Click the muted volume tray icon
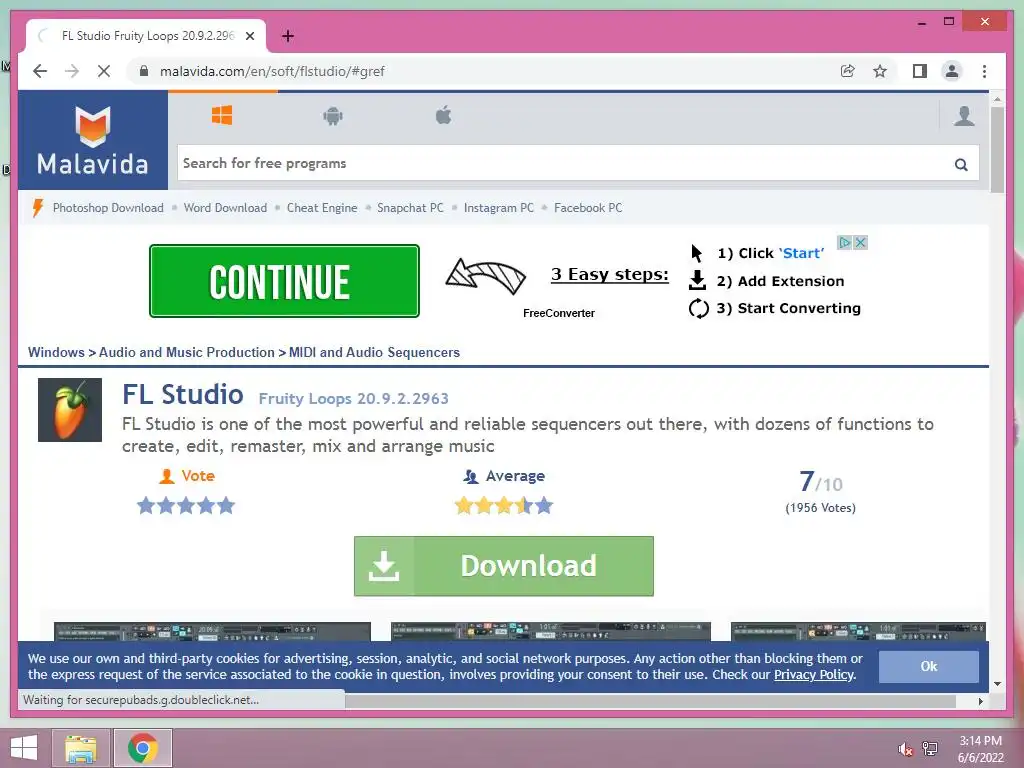1024x768 pixels. tap(905, 749)
